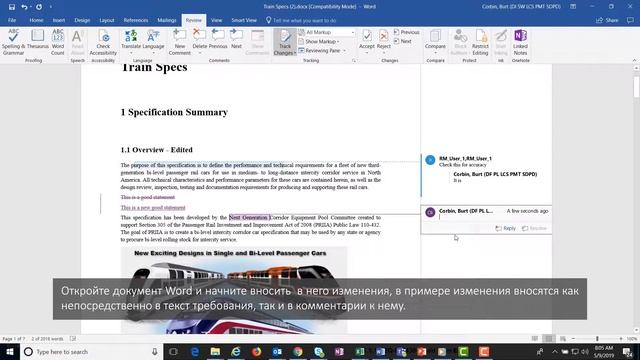
Task: Click the word count in the status bar
Action: pos(47,339)
